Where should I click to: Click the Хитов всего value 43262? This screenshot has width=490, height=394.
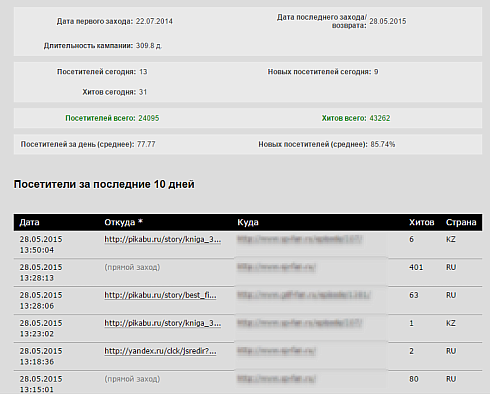coord(380,118)
